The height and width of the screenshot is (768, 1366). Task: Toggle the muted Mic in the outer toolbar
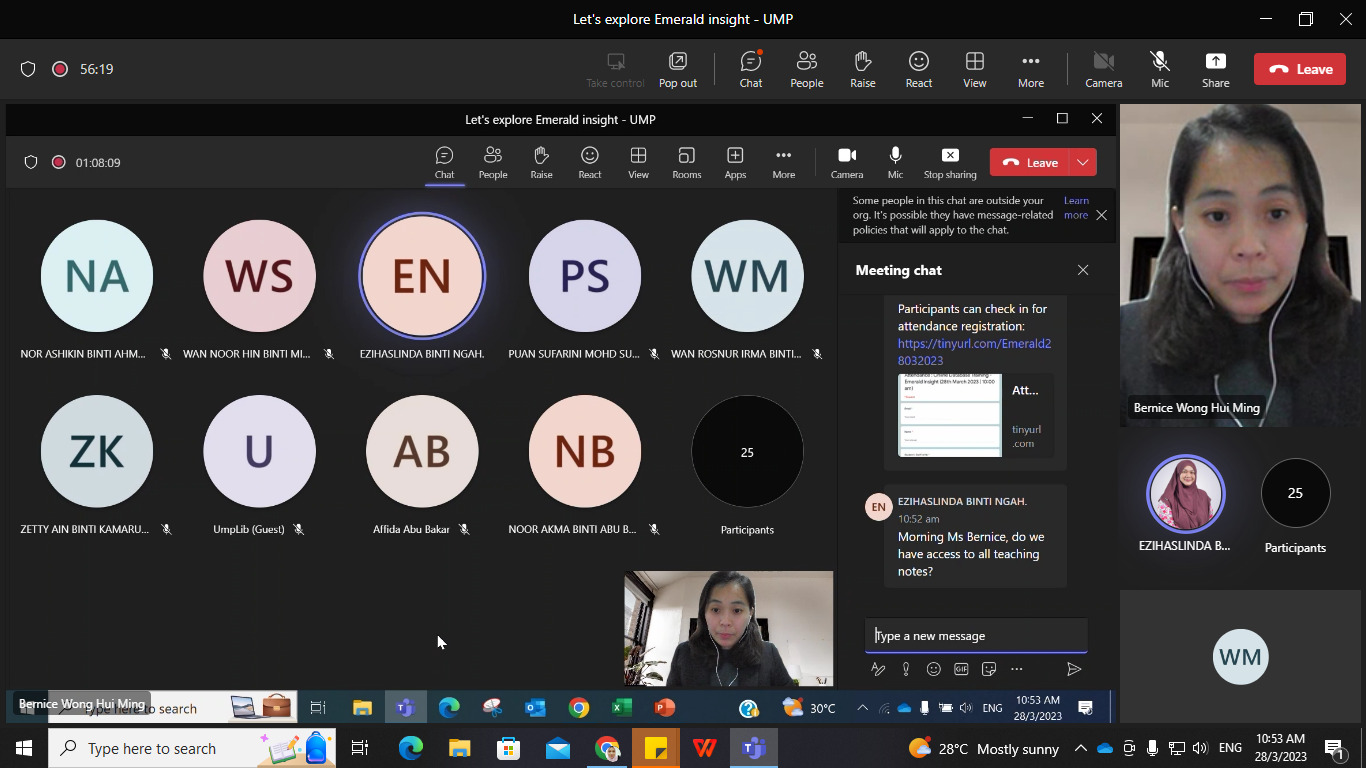(x=1160, y=69)
